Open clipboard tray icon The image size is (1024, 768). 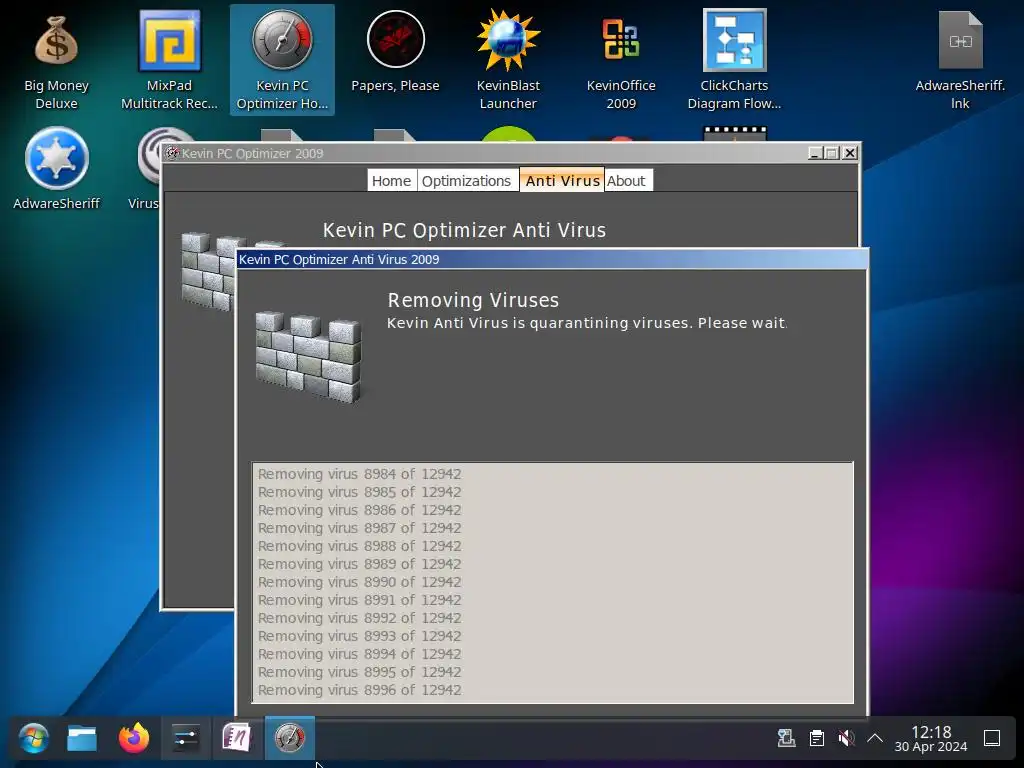[816, 739]
